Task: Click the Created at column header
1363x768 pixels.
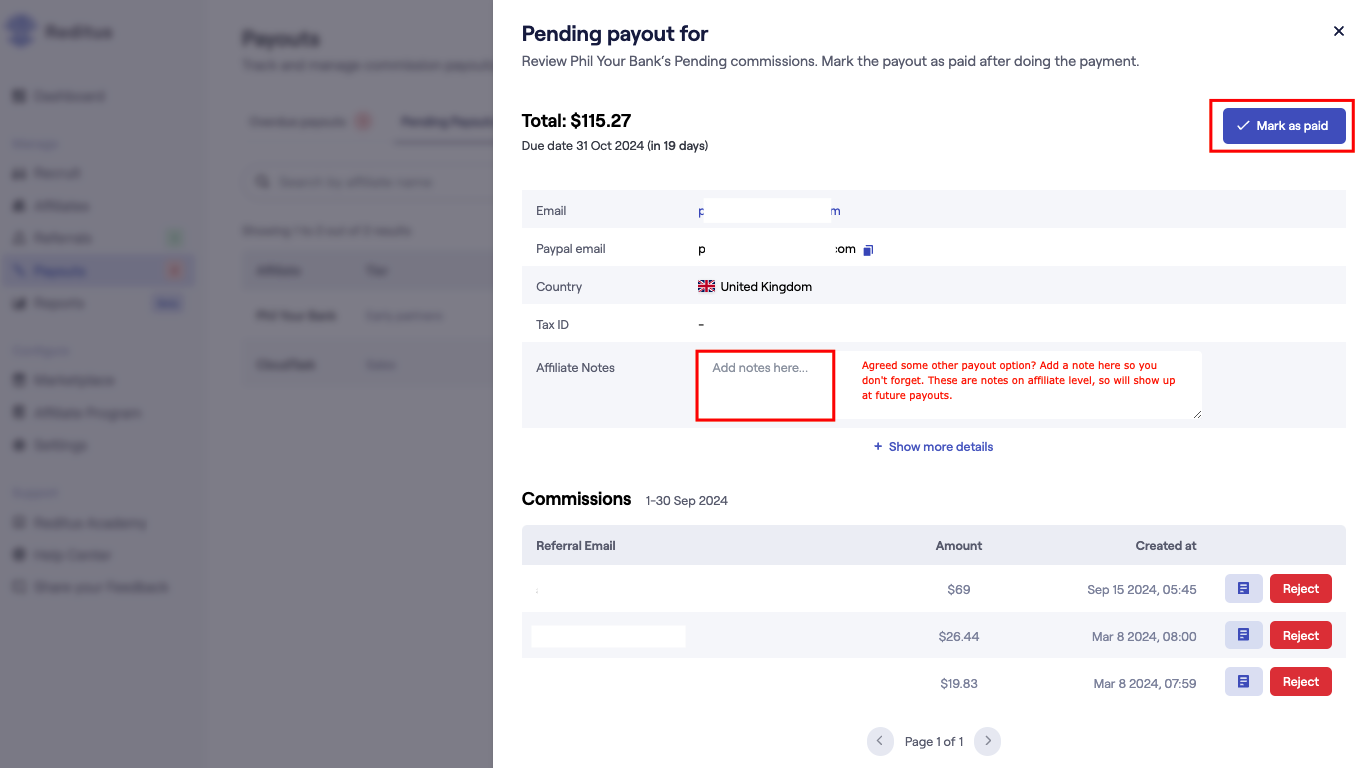Action: pyautogui.click(x=1166, y=546)
